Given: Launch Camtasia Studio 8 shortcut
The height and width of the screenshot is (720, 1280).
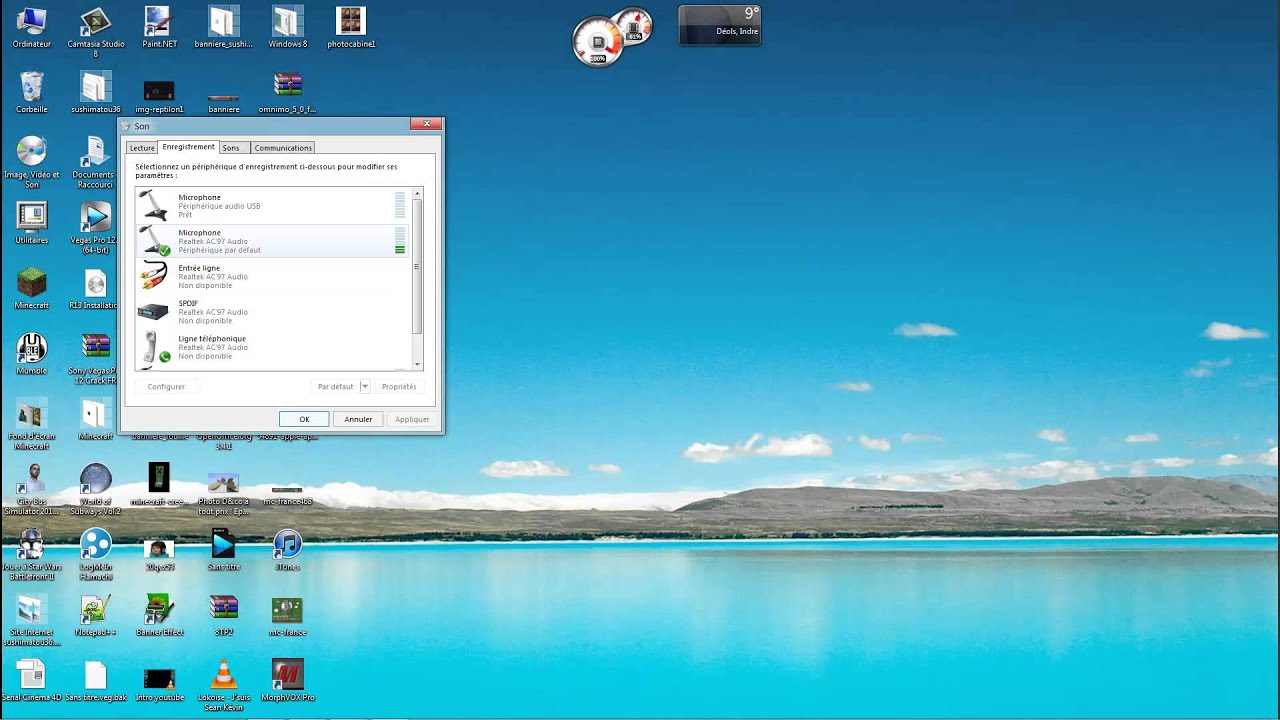Looking at the screenshot, I should point(95,30).
